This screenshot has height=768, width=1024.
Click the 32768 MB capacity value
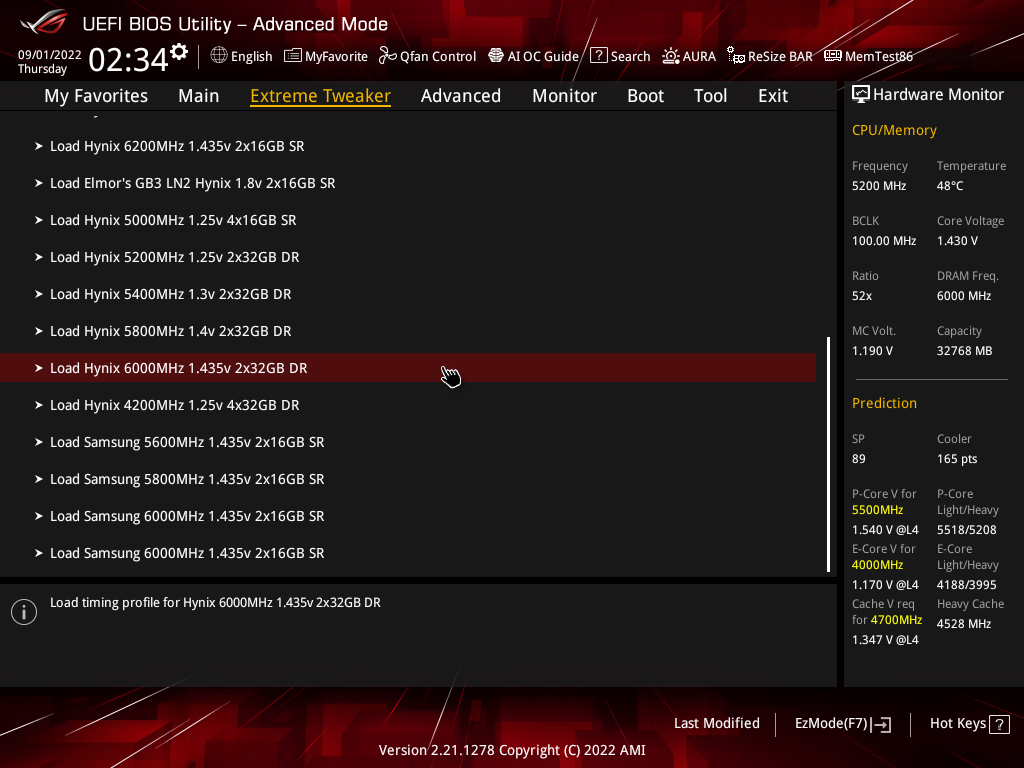click(x=965, y=351)
